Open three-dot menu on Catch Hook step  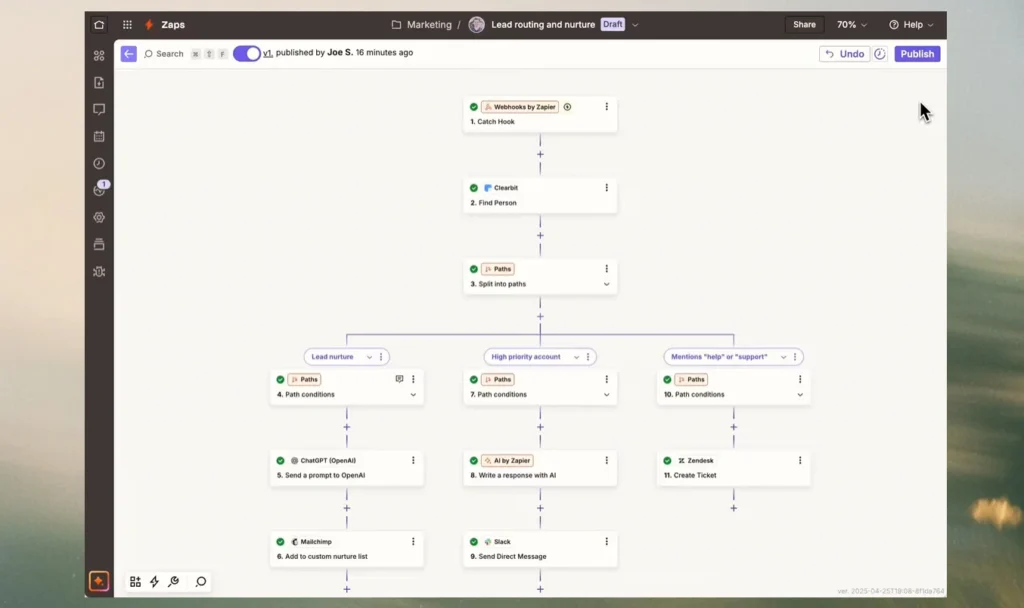tap(607, 106)
